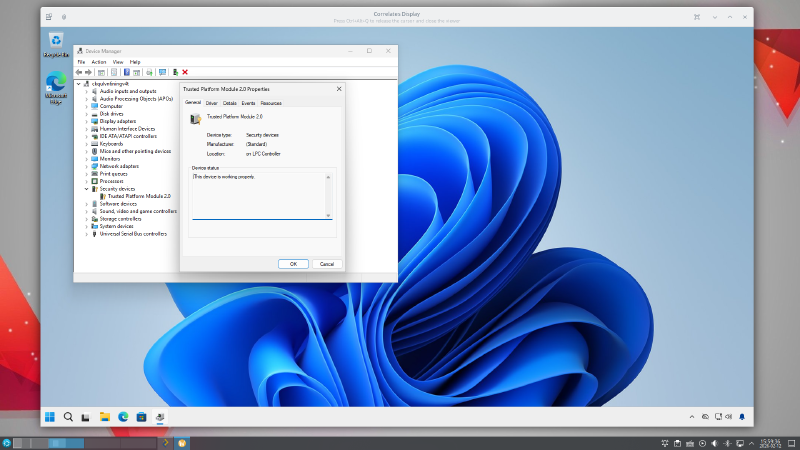Expand the Network adapters node
The width and height of the screenshot is (800, 450).
pos(86,166)
